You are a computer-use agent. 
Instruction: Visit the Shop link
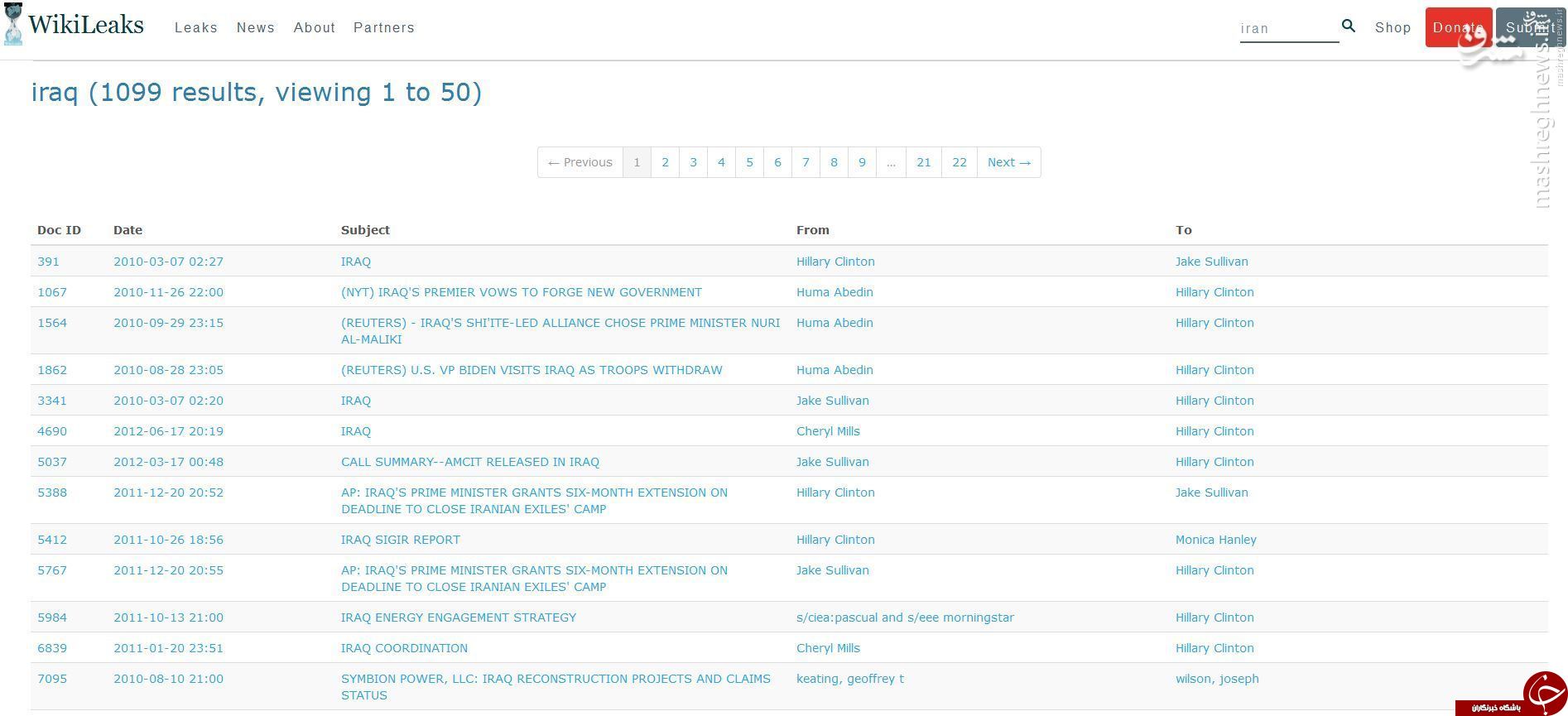(1393, 27)
